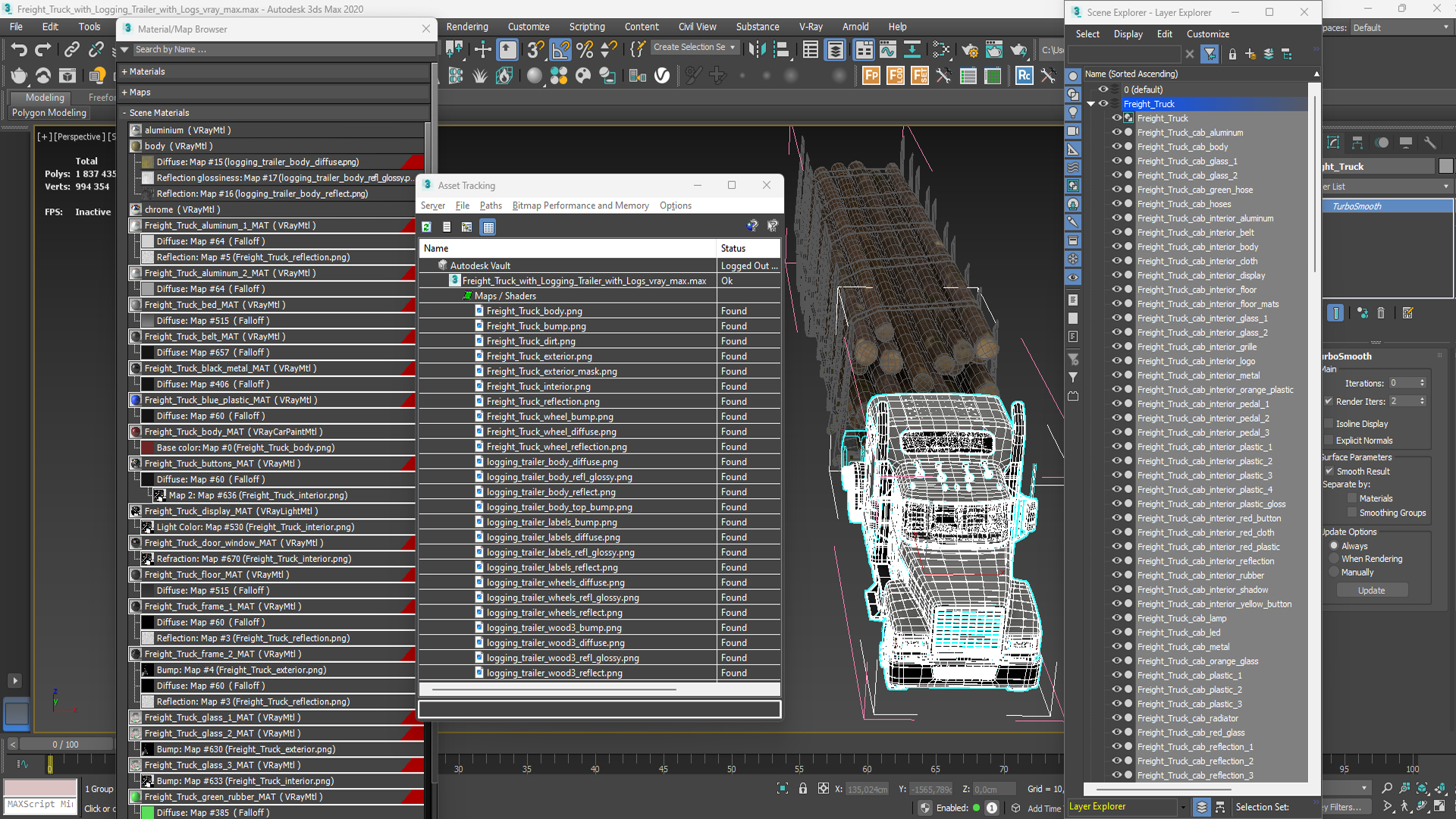Viewport: 1456px width, 819px height.
Task: Open the Workspaces Default dropdown
Action: tap(1401, 27)
